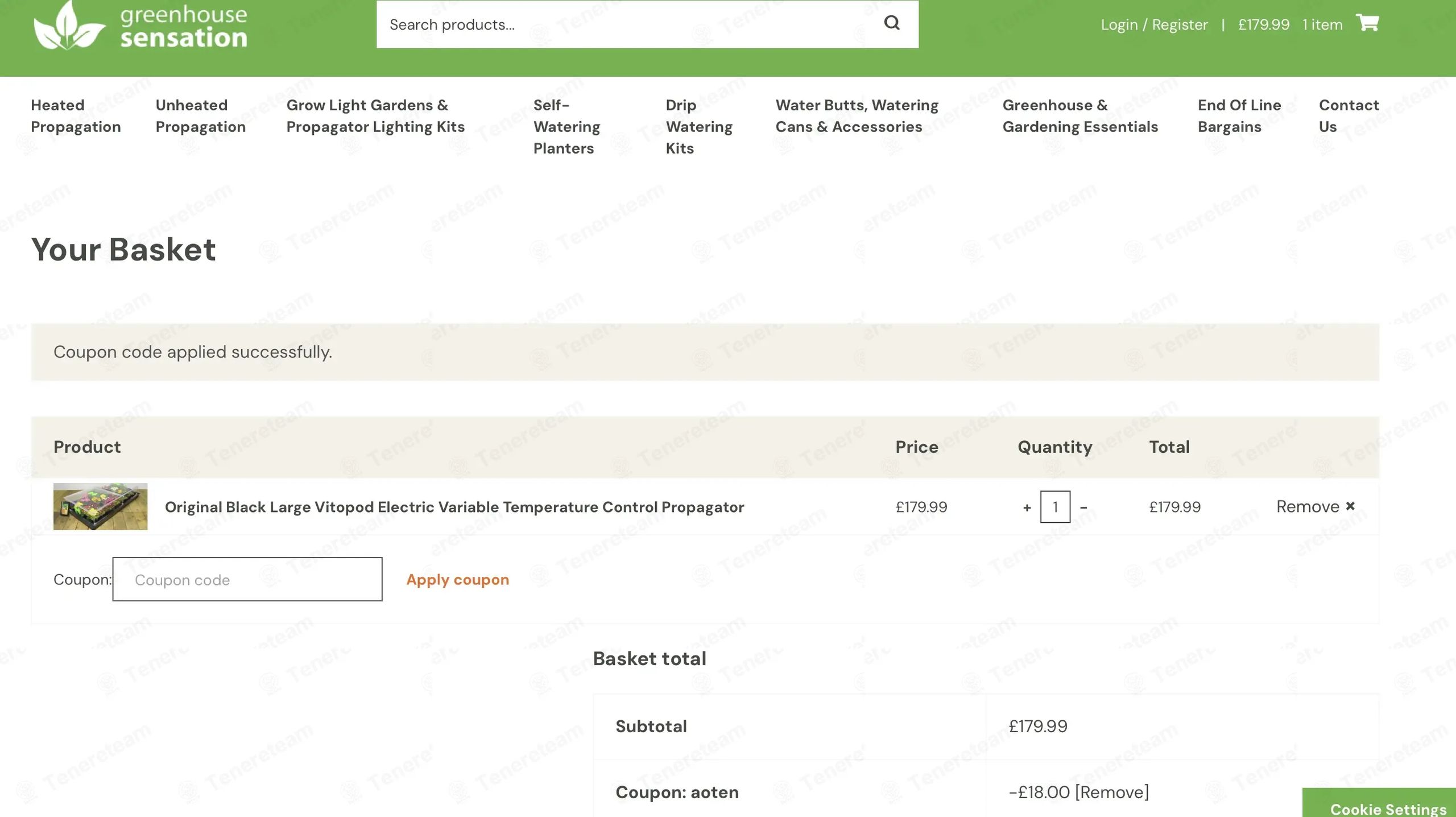1456x817 pixels.
Task: Click the propagator product thumbnail
Action: (100, 506)
